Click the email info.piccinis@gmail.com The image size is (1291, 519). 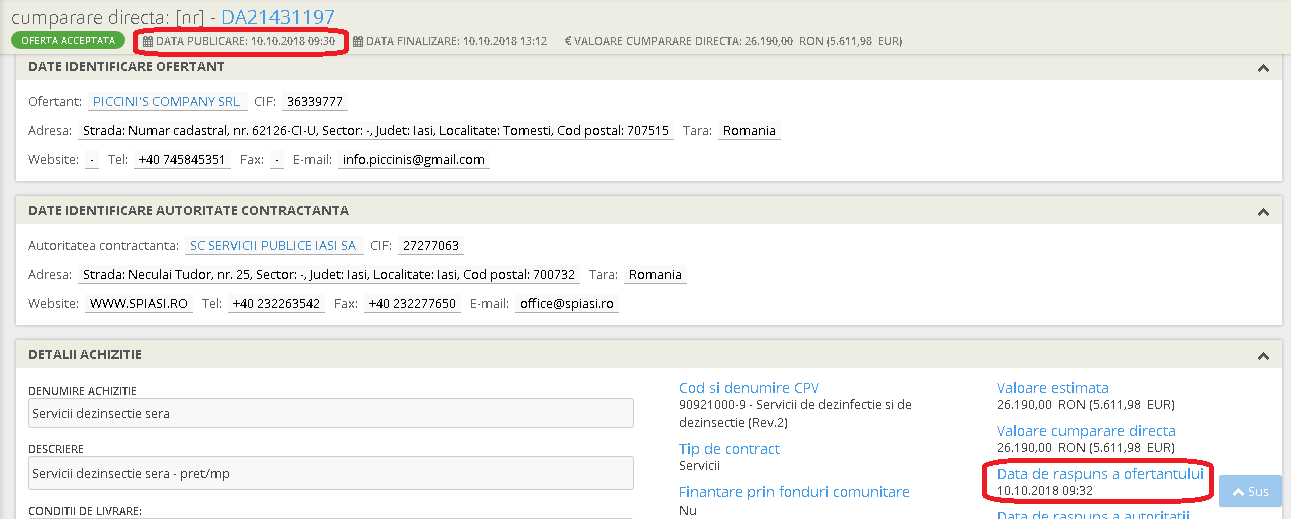click(414, 160)
